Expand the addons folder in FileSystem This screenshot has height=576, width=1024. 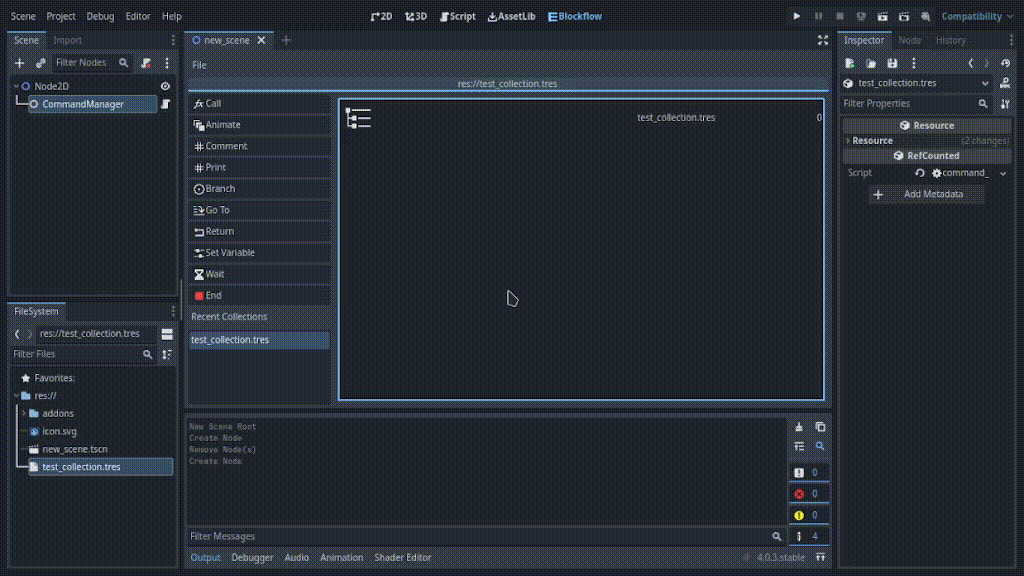[x=23, y=413]
